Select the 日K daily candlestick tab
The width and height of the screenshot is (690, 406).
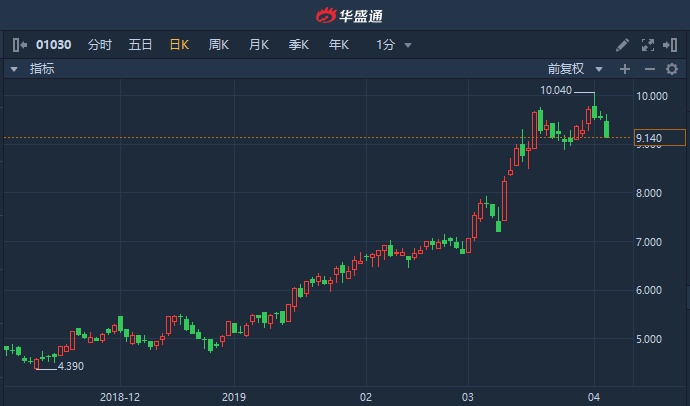pos(179,45)
